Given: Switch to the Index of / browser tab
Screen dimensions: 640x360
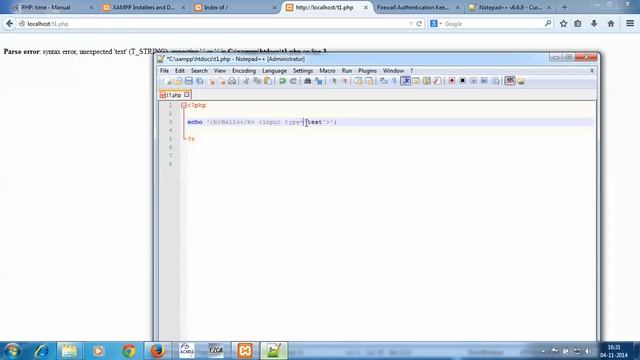Looking at the screenshot, I should pyautogui.click(x=236, y=7).
